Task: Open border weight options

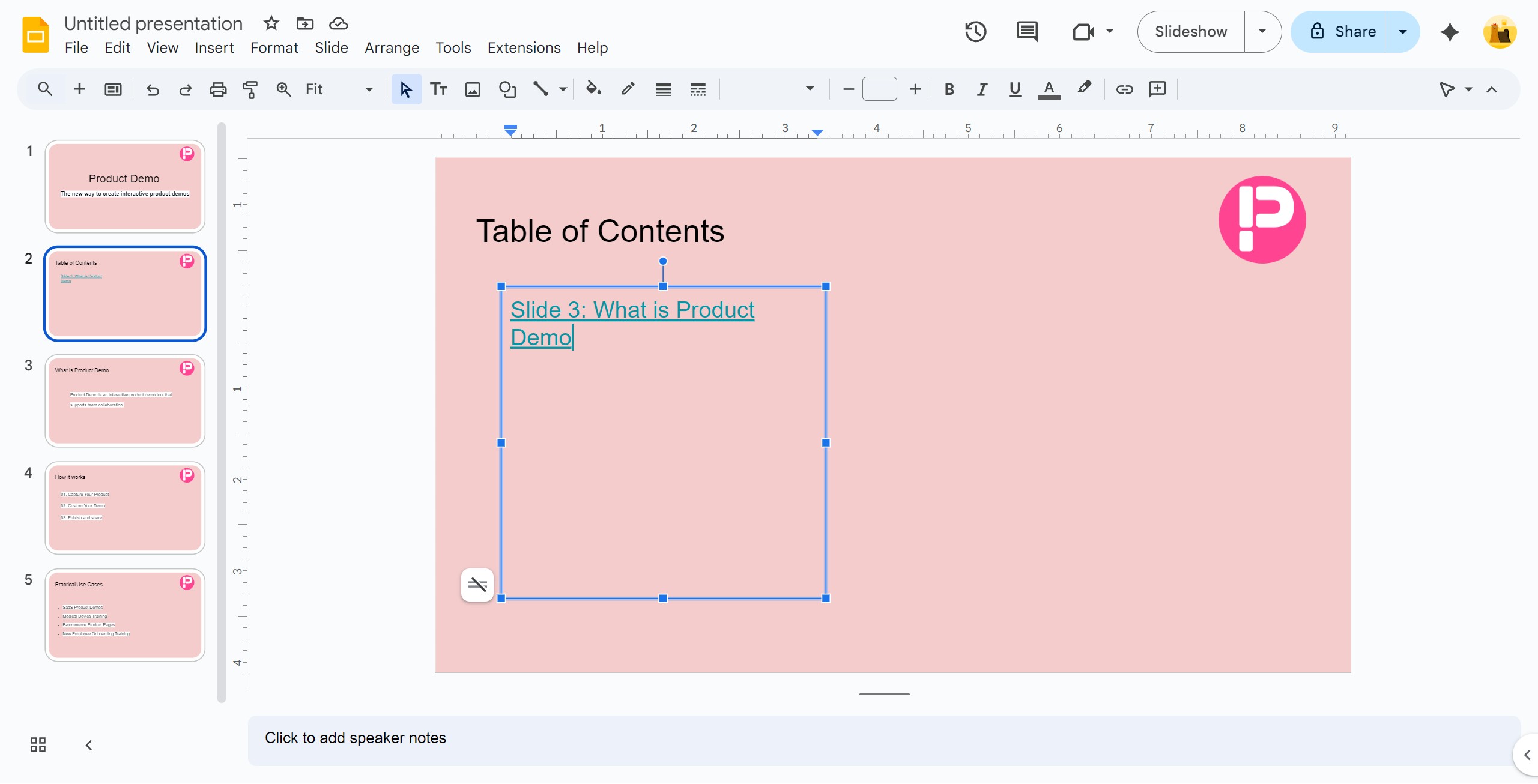Action: point(663,89)
